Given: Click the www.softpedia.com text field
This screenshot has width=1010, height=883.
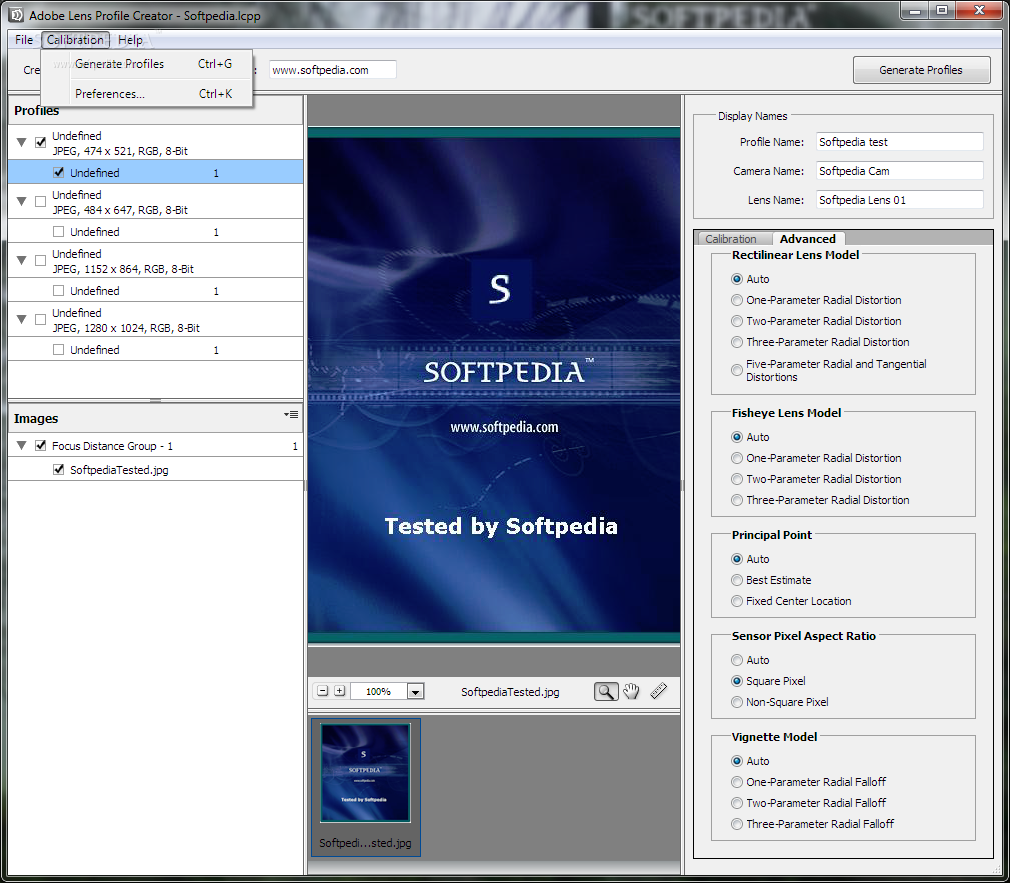Looking at the screenshot, I should point(332,70).
